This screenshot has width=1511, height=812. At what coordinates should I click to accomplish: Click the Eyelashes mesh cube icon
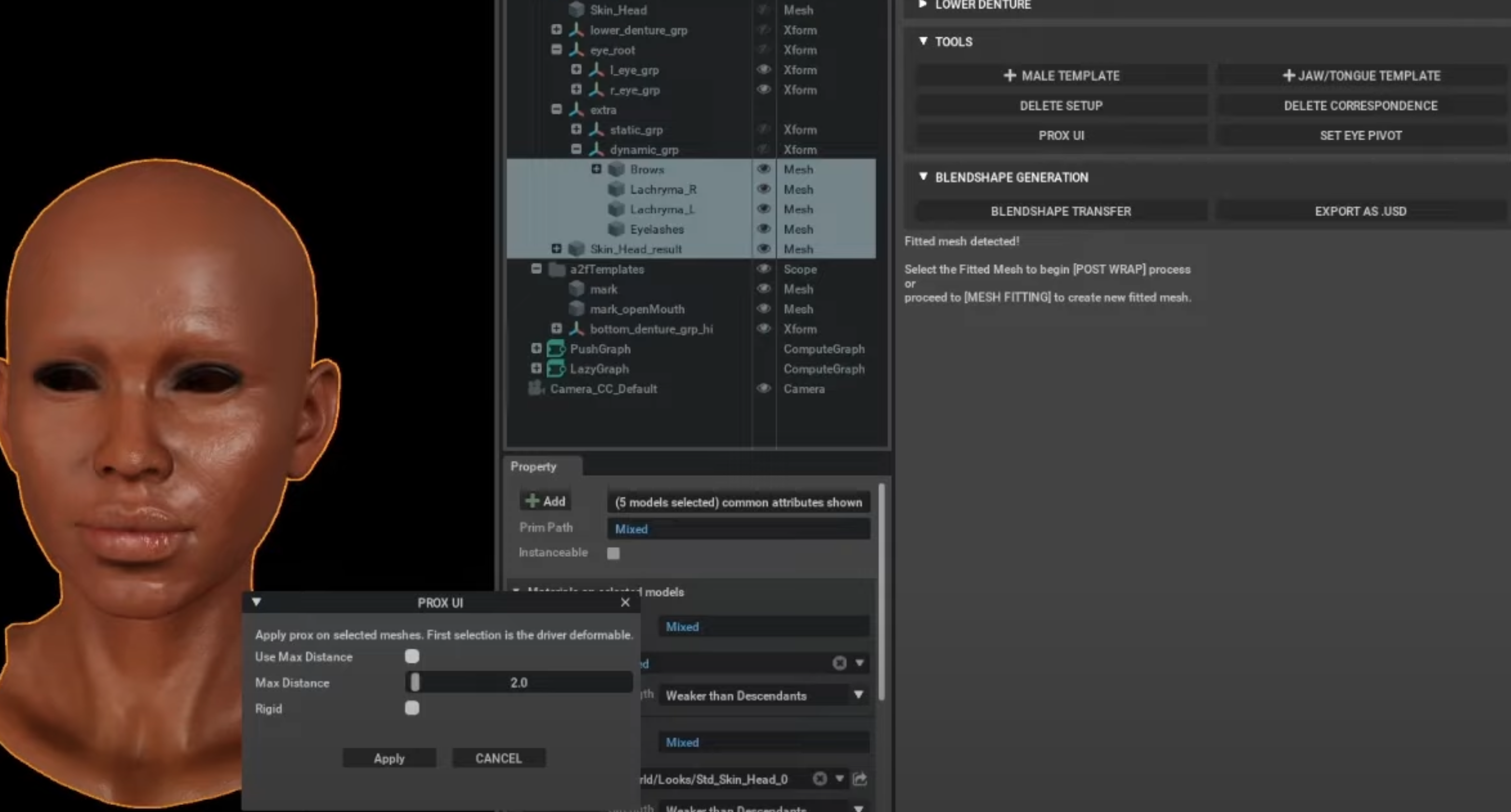[x=616, y=229]
